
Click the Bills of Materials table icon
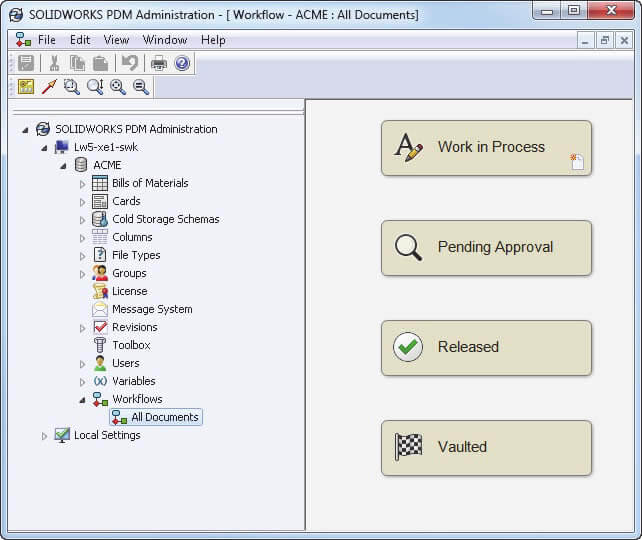[100, 183]
